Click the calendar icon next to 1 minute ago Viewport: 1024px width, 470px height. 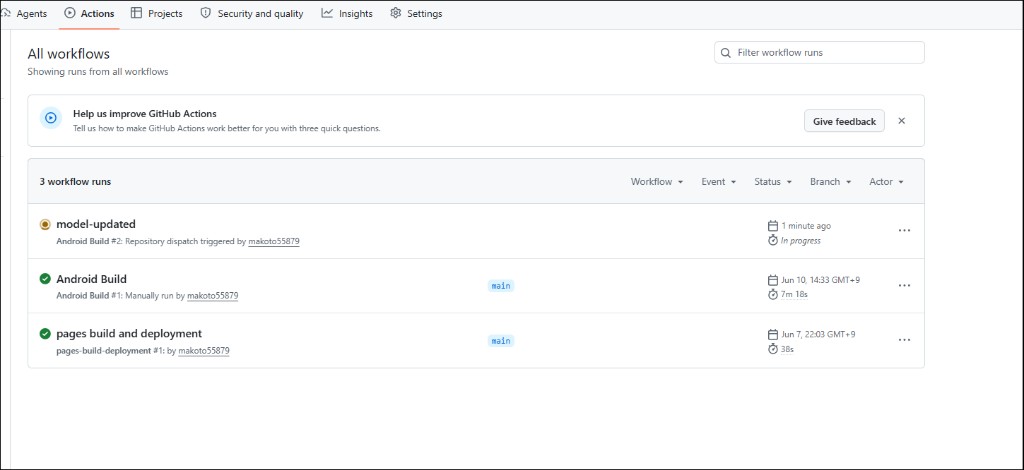tap(773, 226)
